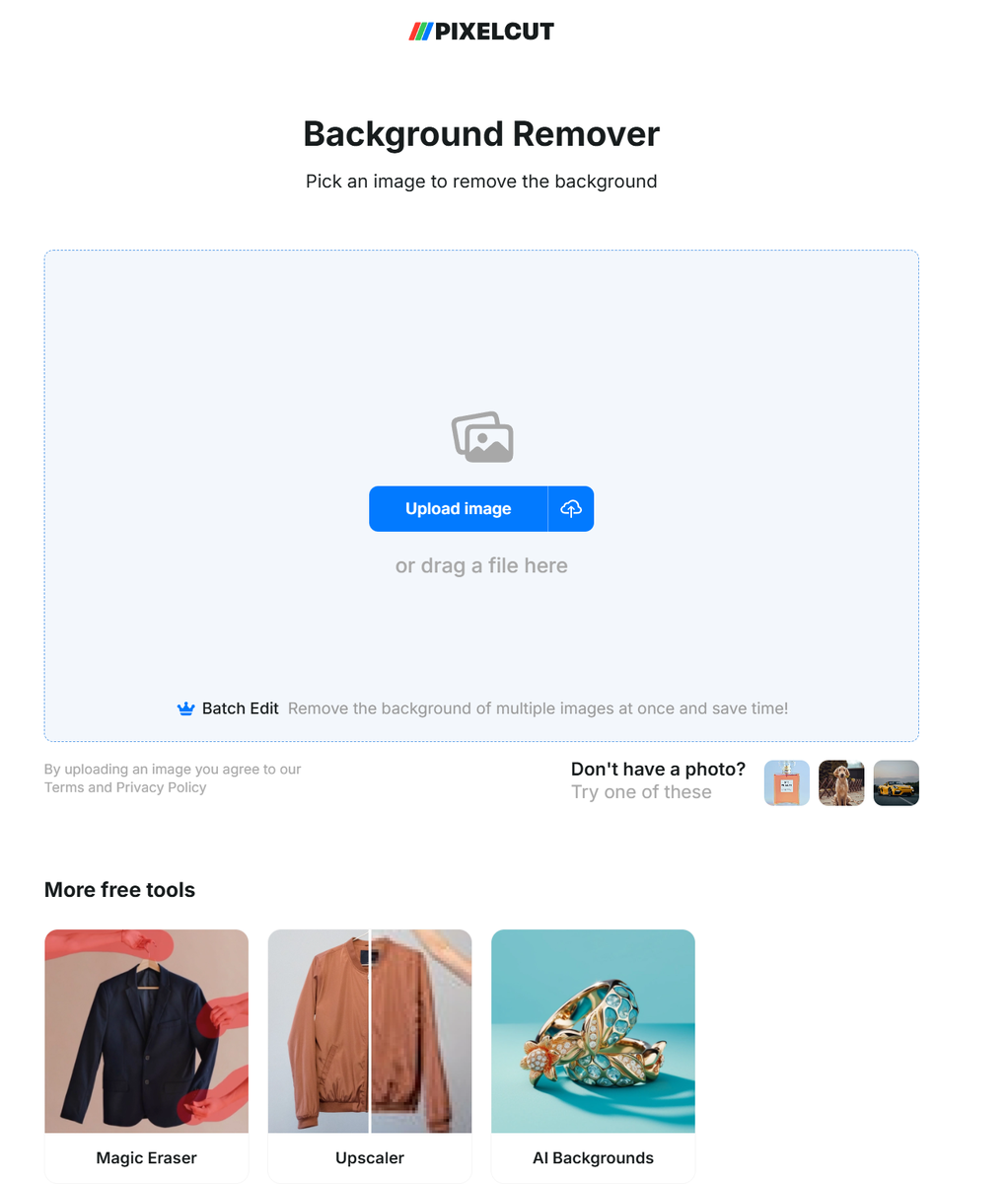Try the perfume bottle sample photo
This screenshot has height=1184, width=1008.
pyautogui.click(x=787, y=782)
